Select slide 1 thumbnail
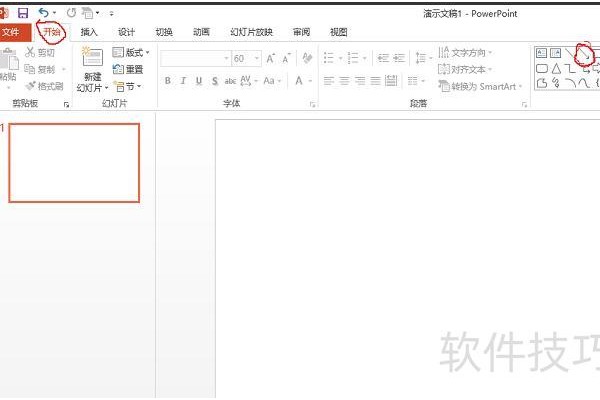The height and width of the screenshot is (400, 600). [74, 163]
